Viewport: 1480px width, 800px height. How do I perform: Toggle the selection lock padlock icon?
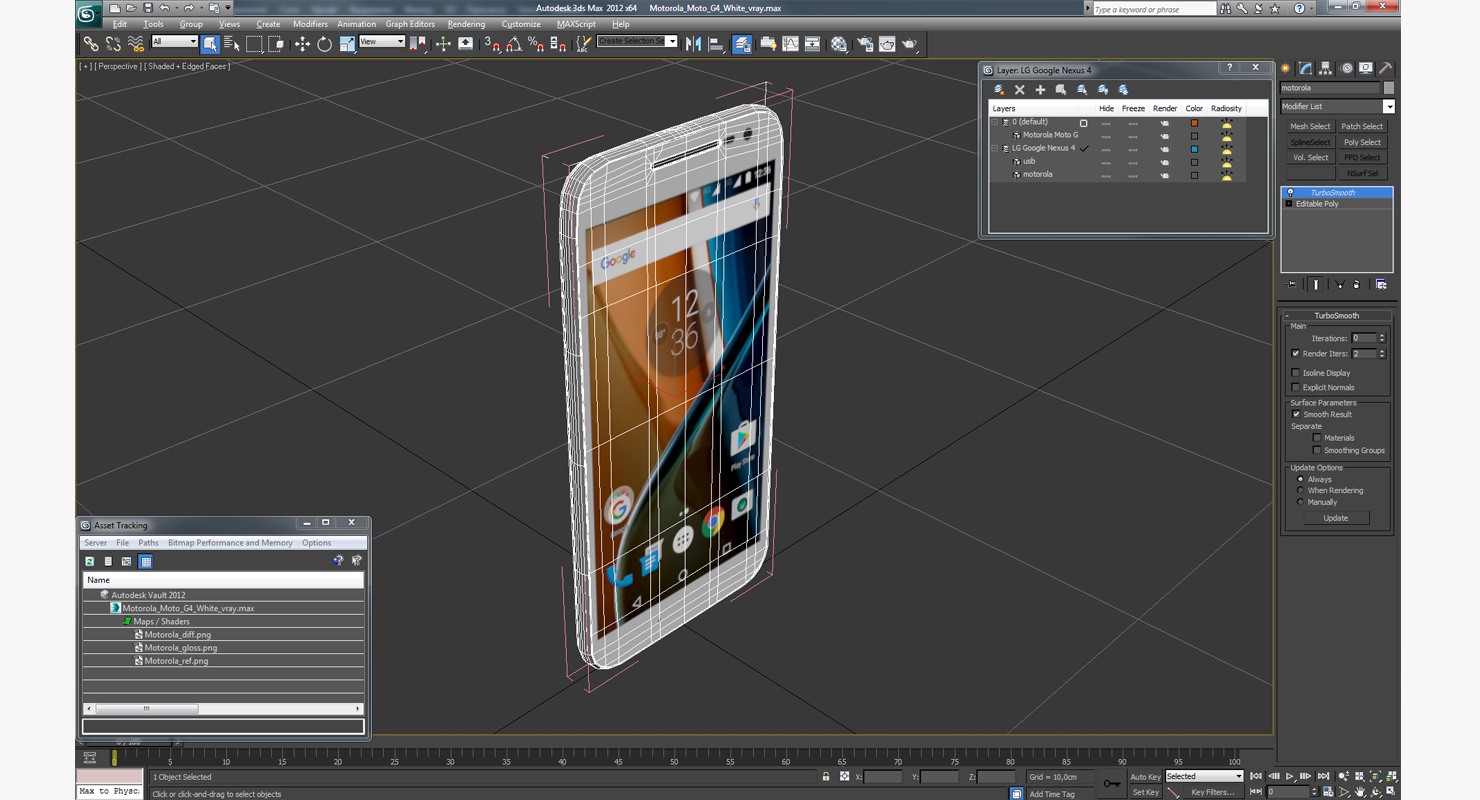coord(826,777)
